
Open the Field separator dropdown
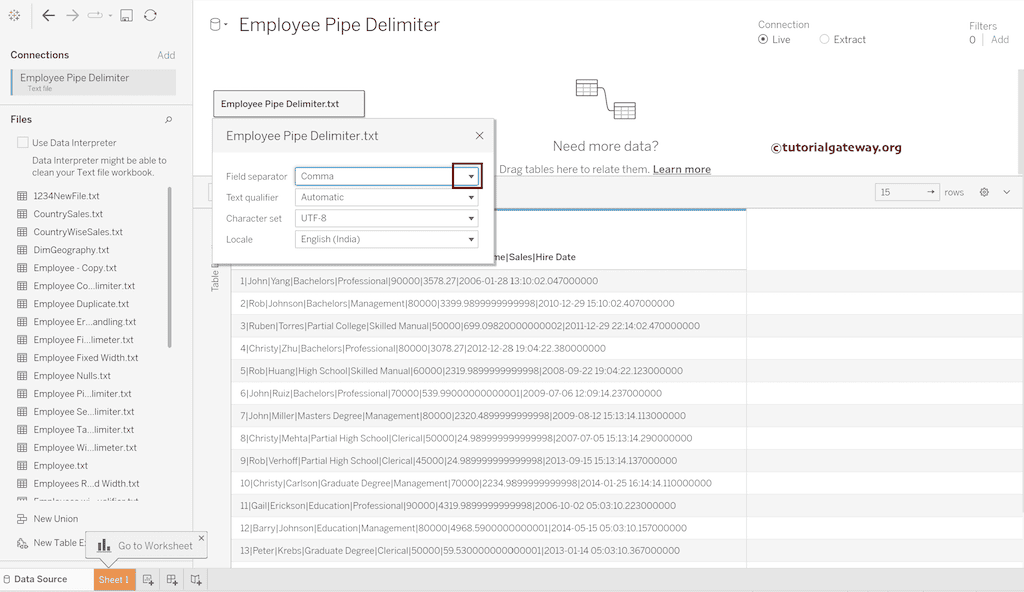[x=469, y=175]
